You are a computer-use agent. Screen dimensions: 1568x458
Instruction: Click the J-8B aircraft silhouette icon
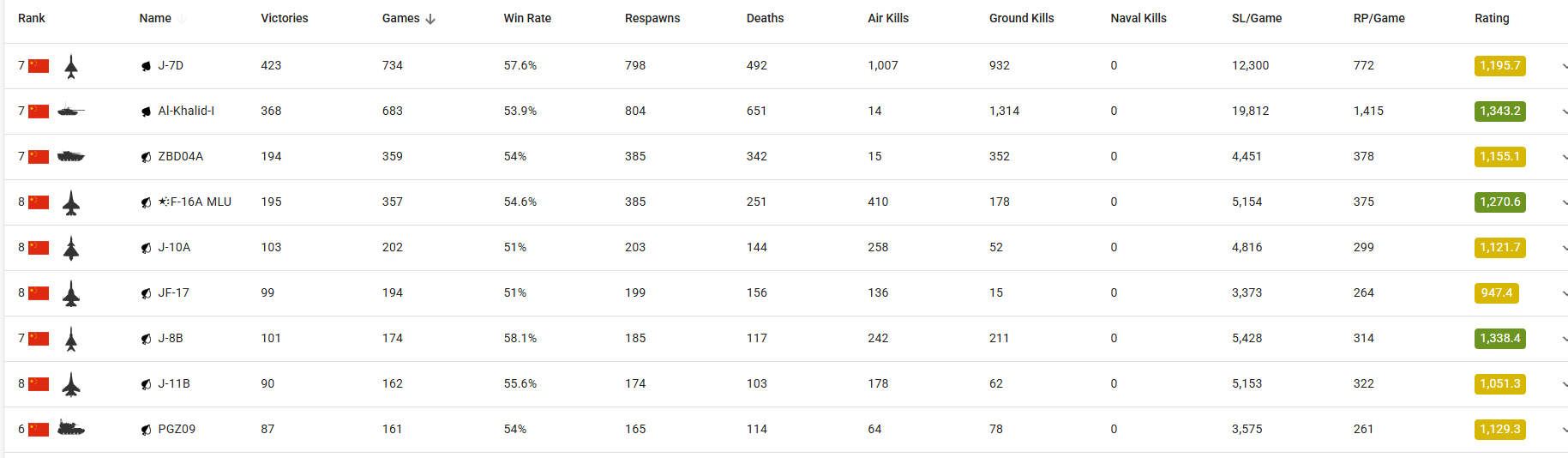pyautogui.click(x=71, y=340)
